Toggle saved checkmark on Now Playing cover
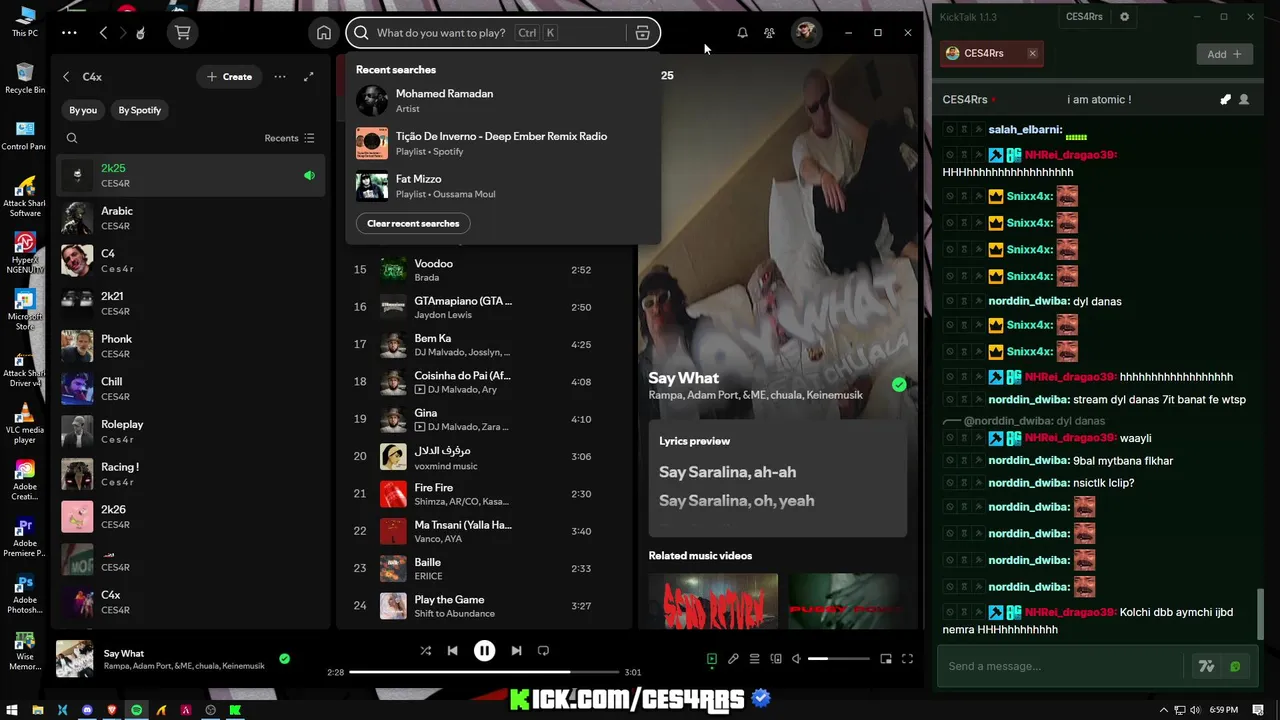 tap(899, 385)
